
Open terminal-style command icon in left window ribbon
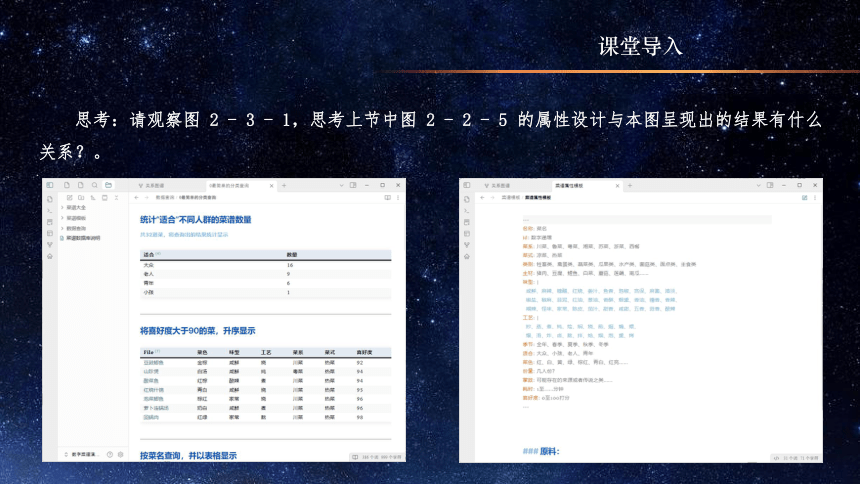point(50,211)
